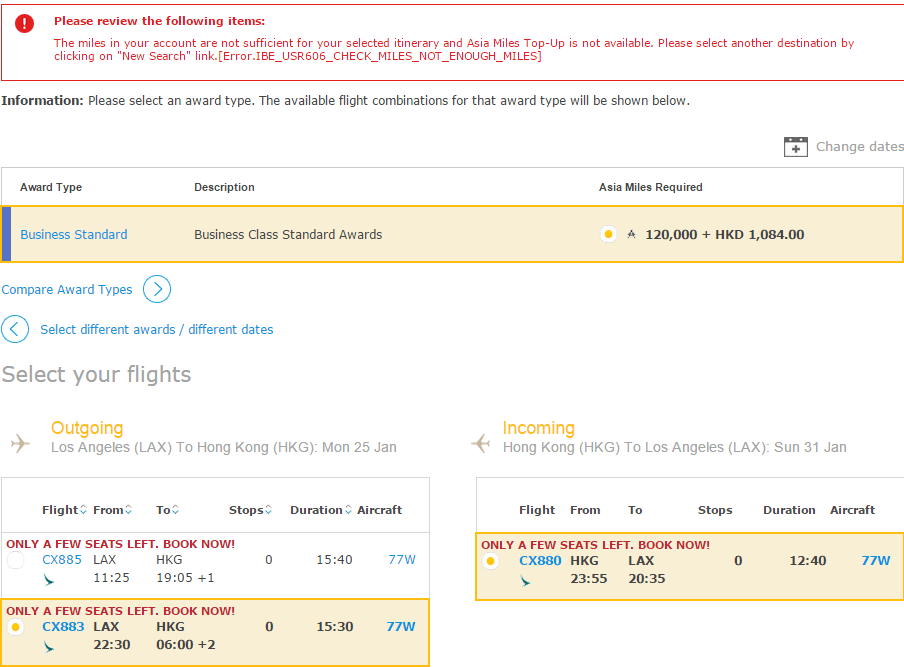Open the CX885 flight number link
The height and width of the screenshot is (667, 904).
62,560
